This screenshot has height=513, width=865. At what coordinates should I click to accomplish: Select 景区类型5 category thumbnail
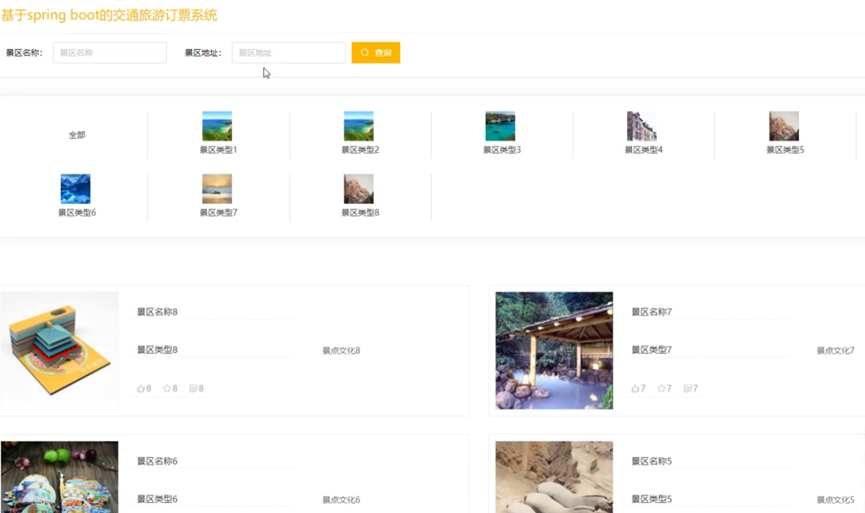coord(784,126)
